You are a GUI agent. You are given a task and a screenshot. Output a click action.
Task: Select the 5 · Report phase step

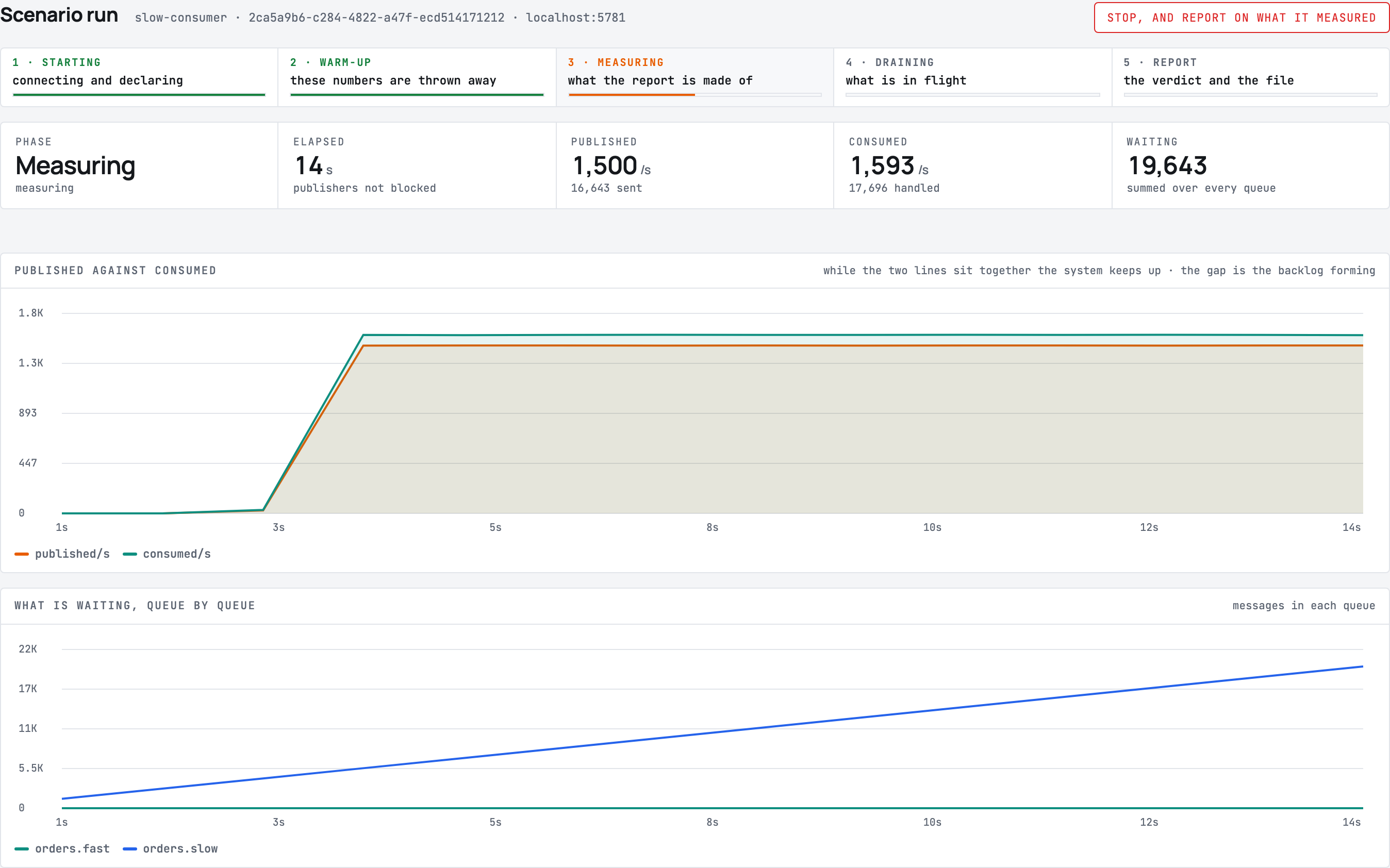1250,77
